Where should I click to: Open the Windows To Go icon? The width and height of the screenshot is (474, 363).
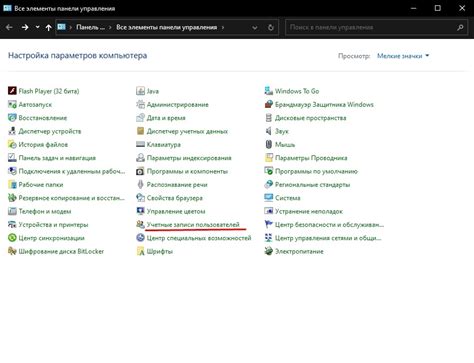pyautogui.click(x=269, y=91)
